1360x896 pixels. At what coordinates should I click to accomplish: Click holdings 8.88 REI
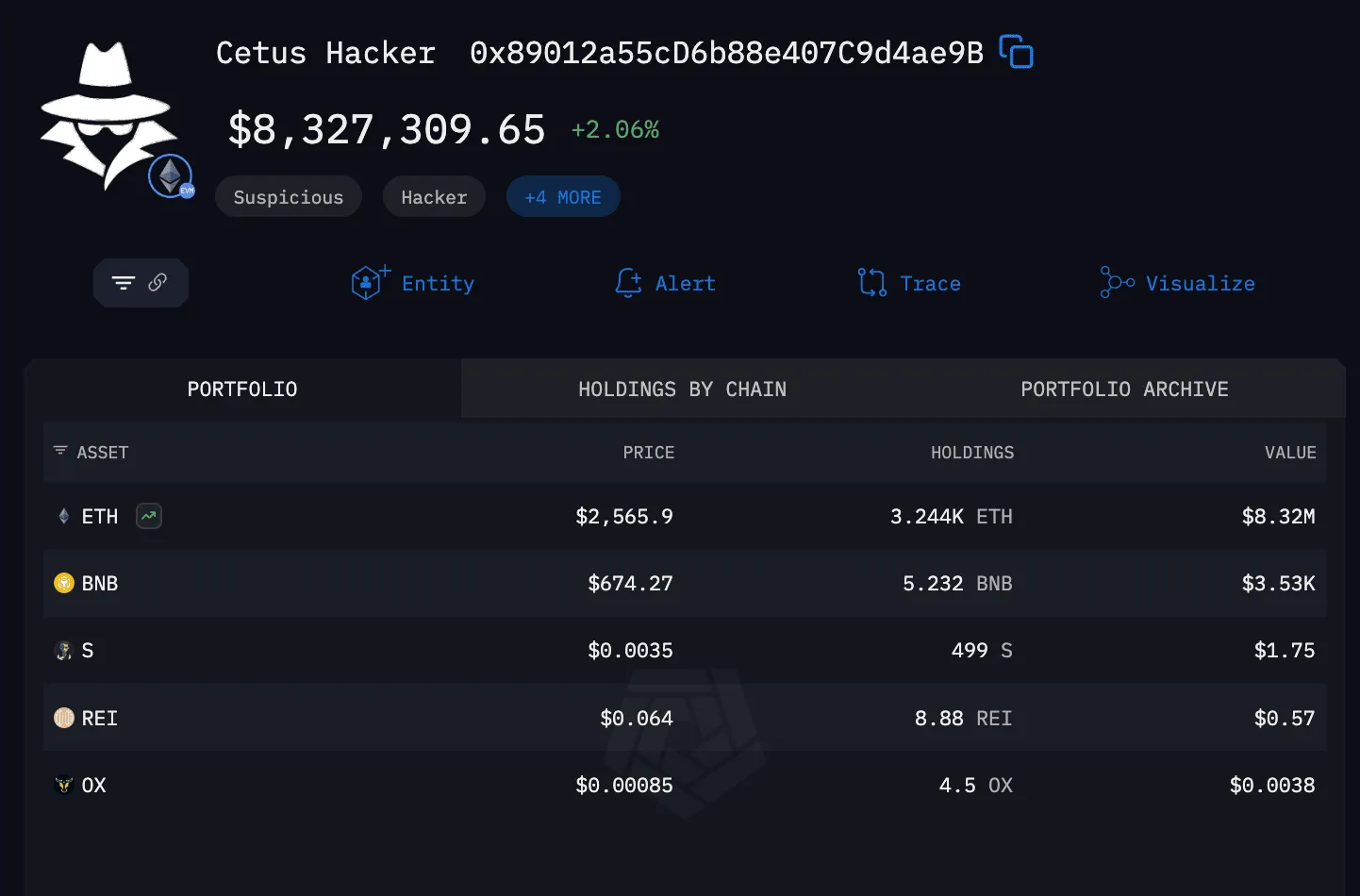tap(964, 718)
